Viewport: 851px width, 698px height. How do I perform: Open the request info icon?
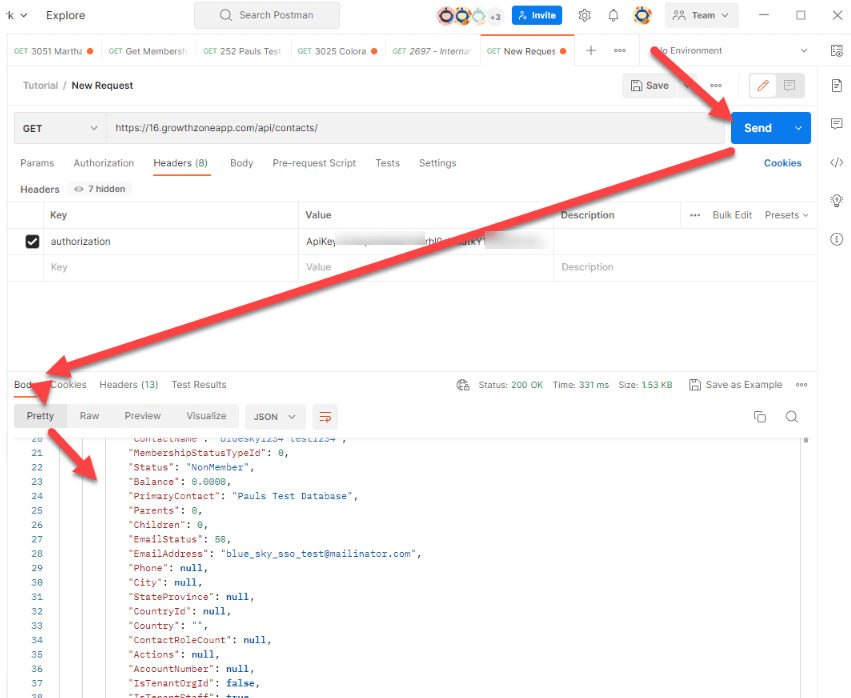836,239
